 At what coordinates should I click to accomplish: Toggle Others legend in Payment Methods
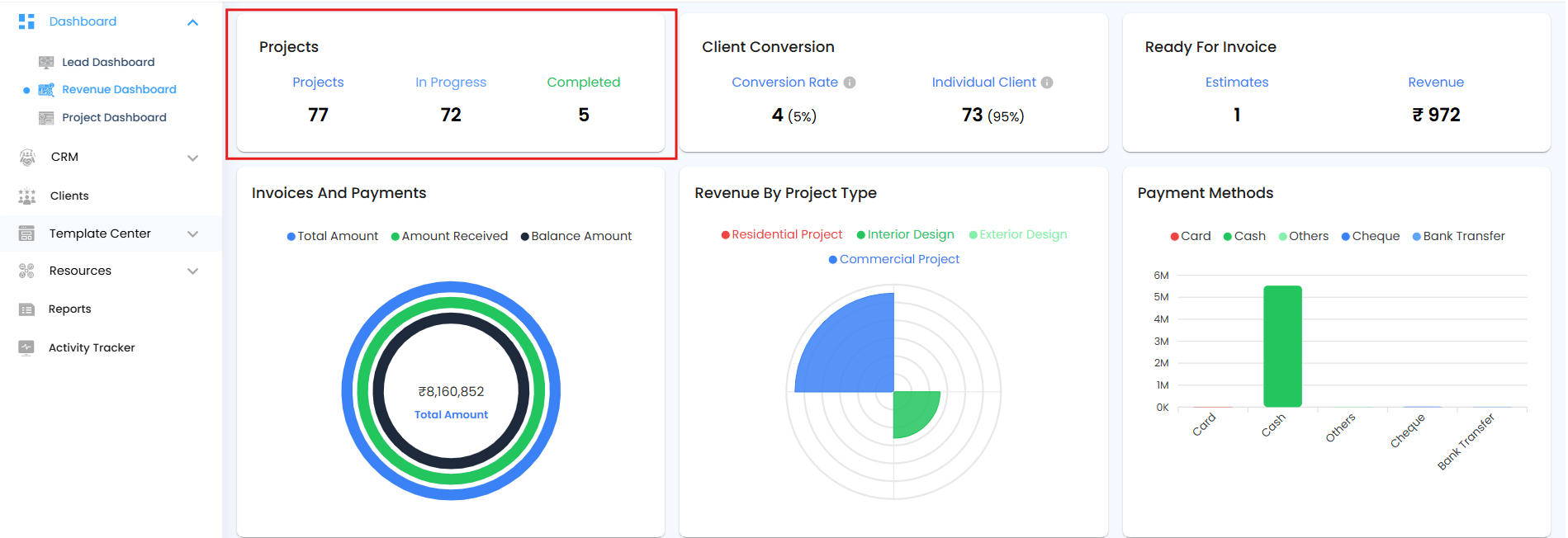click(x=1303, y=236)
